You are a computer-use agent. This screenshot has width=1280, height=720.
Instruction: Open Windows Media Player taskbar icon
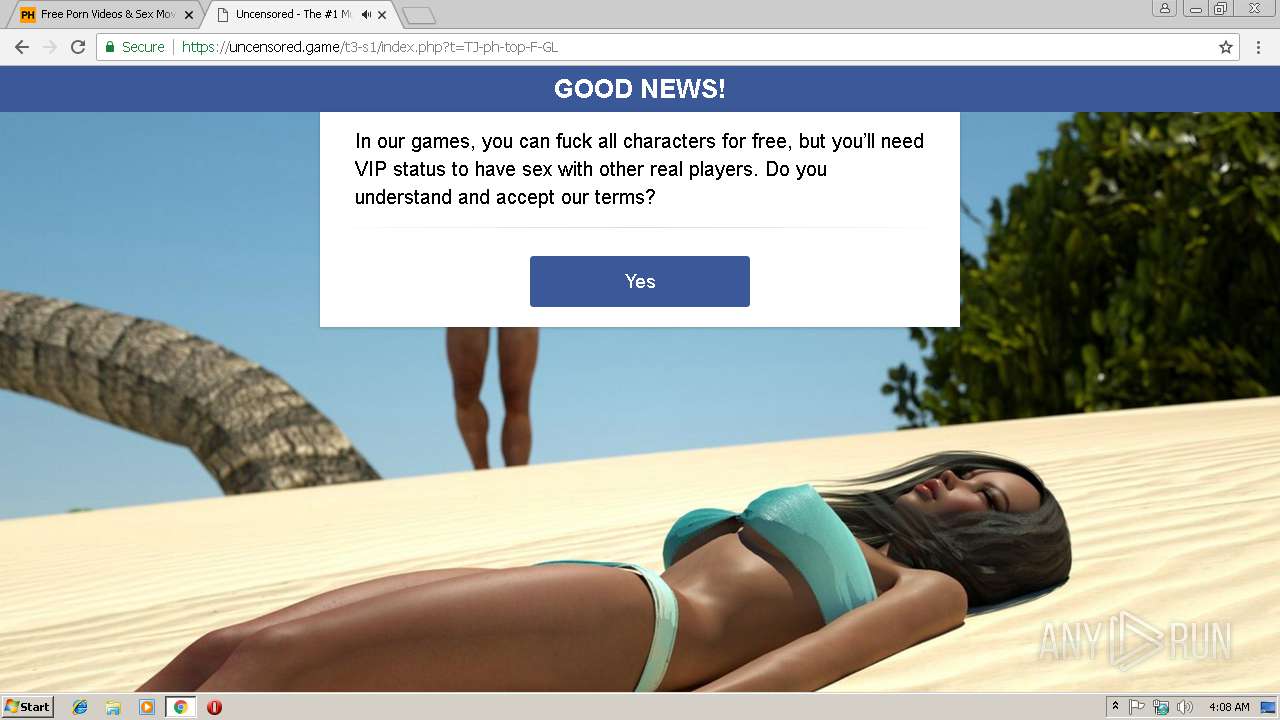click(147, 707)
